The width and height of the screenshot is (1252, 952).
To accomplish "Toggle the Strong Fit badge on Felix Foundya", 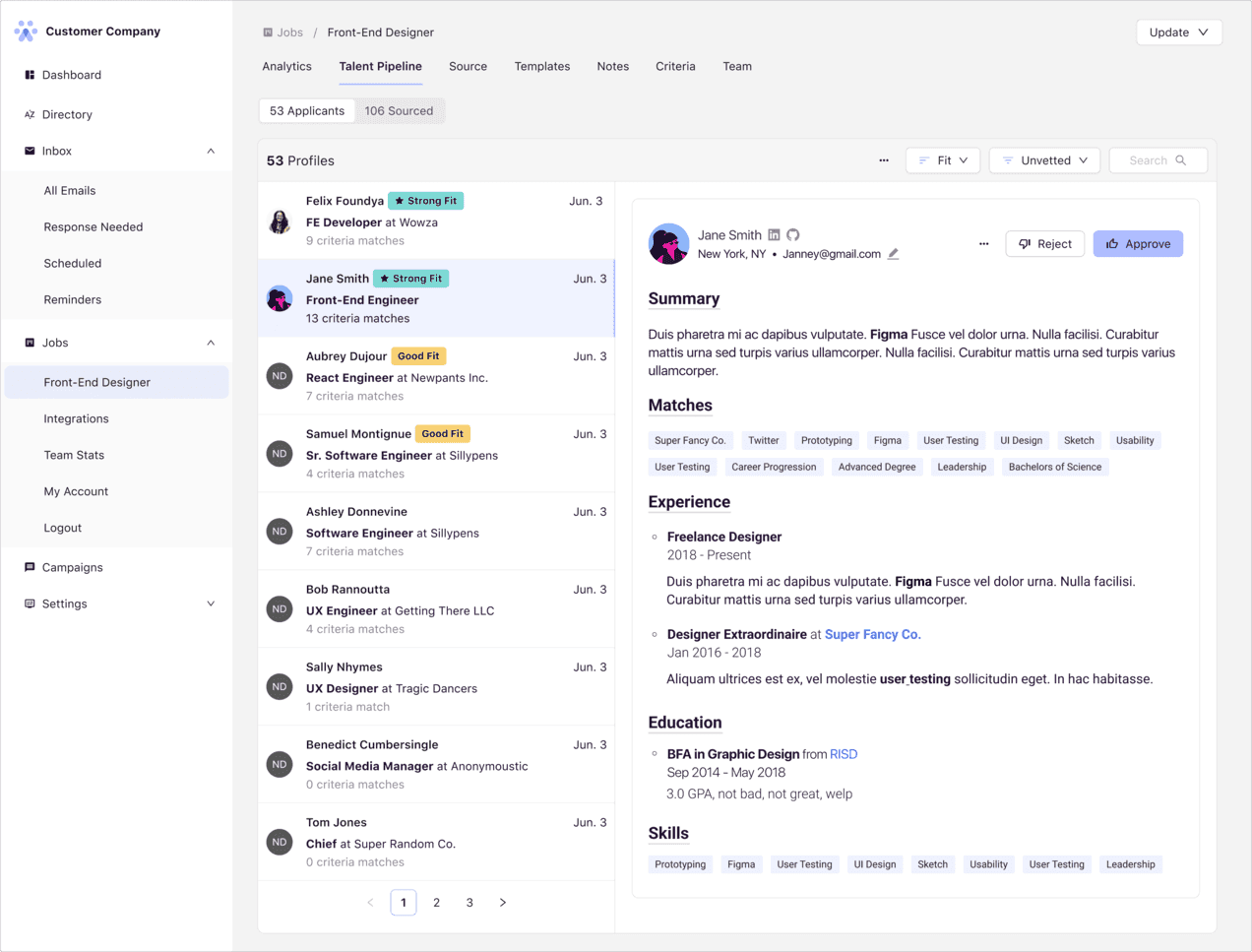I will coord(425,200).
